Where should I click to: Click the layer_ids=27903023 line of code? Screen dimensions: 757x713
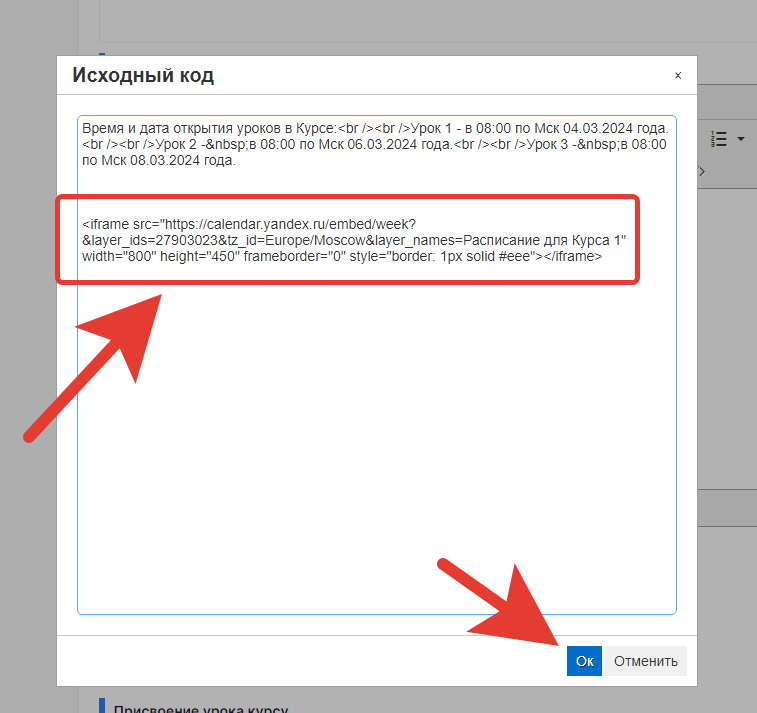[x=354, y=240]
